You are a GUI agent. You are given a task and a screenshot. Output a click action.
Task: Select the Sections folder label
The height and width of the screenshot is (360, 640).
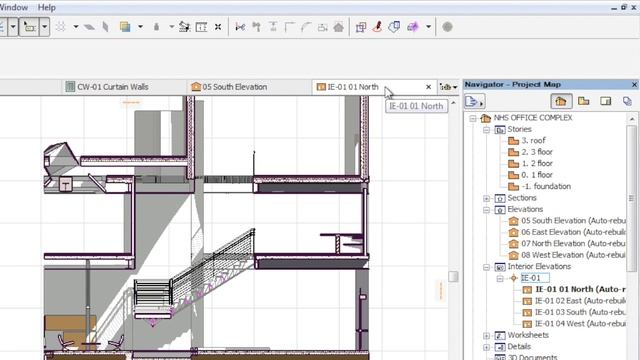coord(522,198)
